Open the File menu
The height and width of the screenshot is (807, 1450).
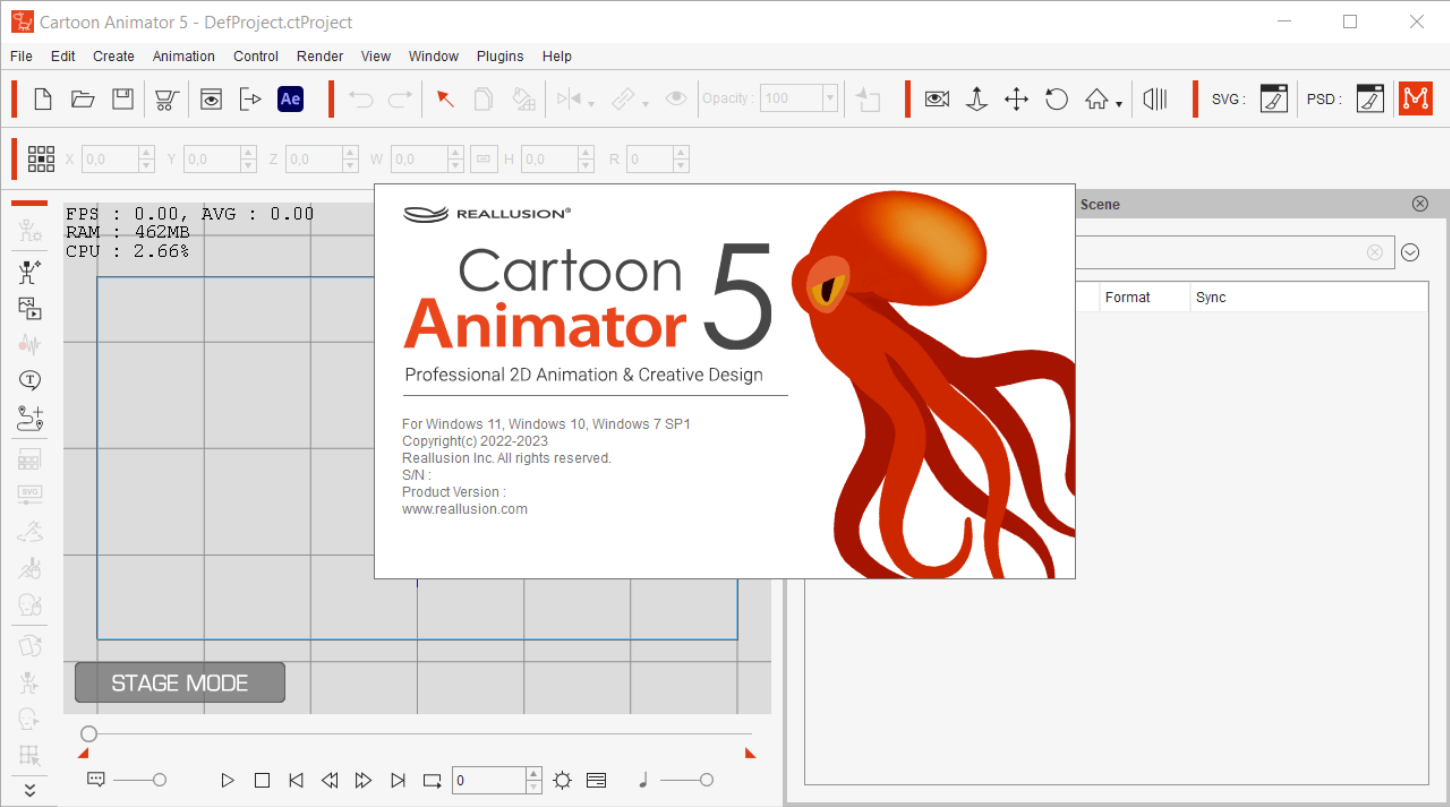coord(21,56)
